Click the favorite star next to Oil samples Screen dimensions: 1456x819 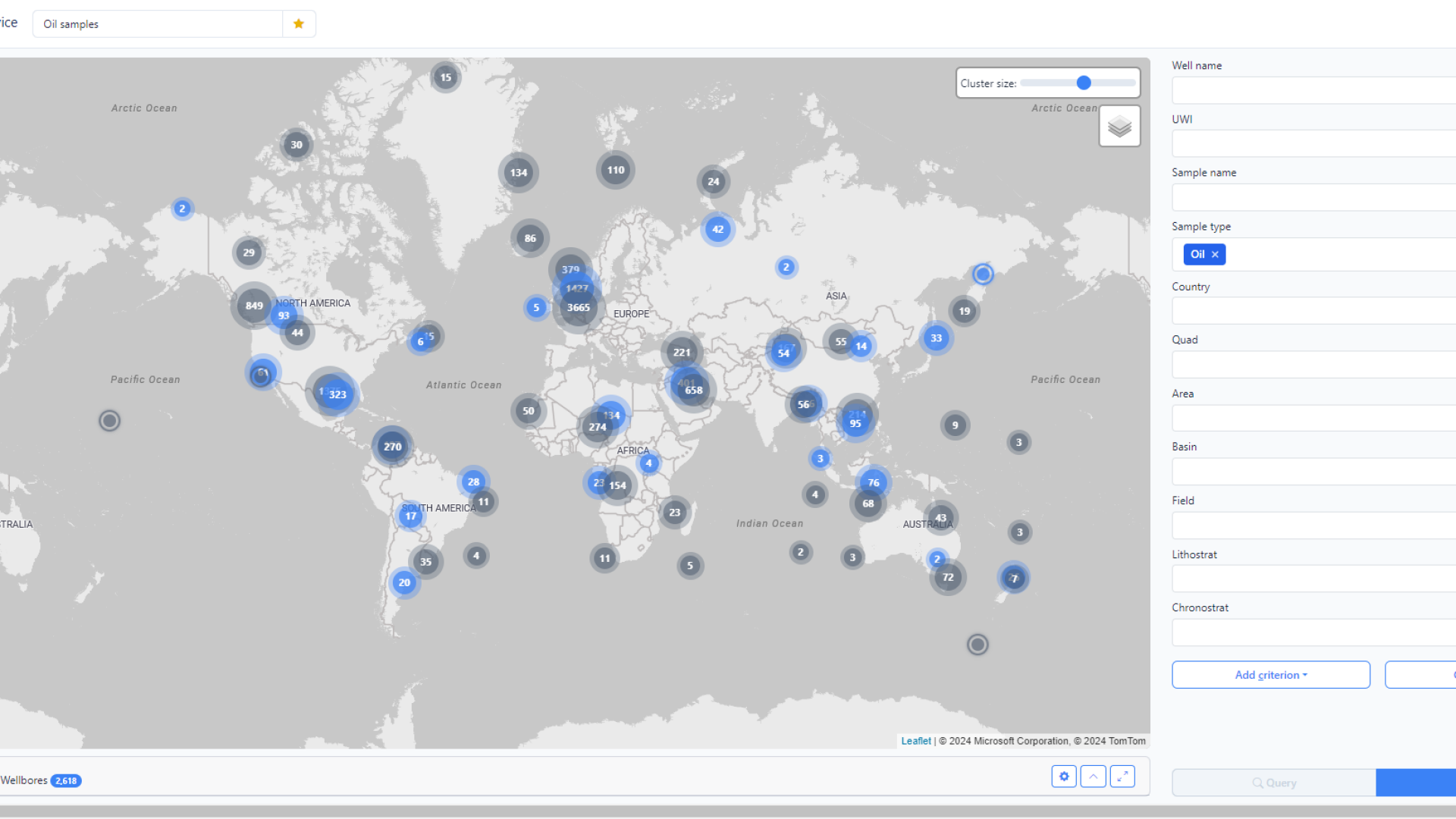point(299,24)
